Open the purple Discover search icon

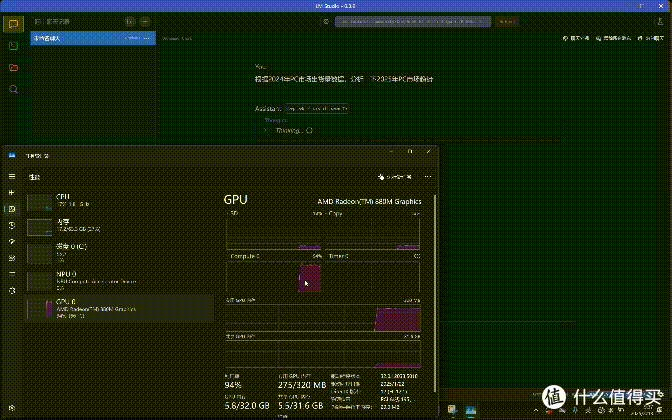(x=13, y=89)
